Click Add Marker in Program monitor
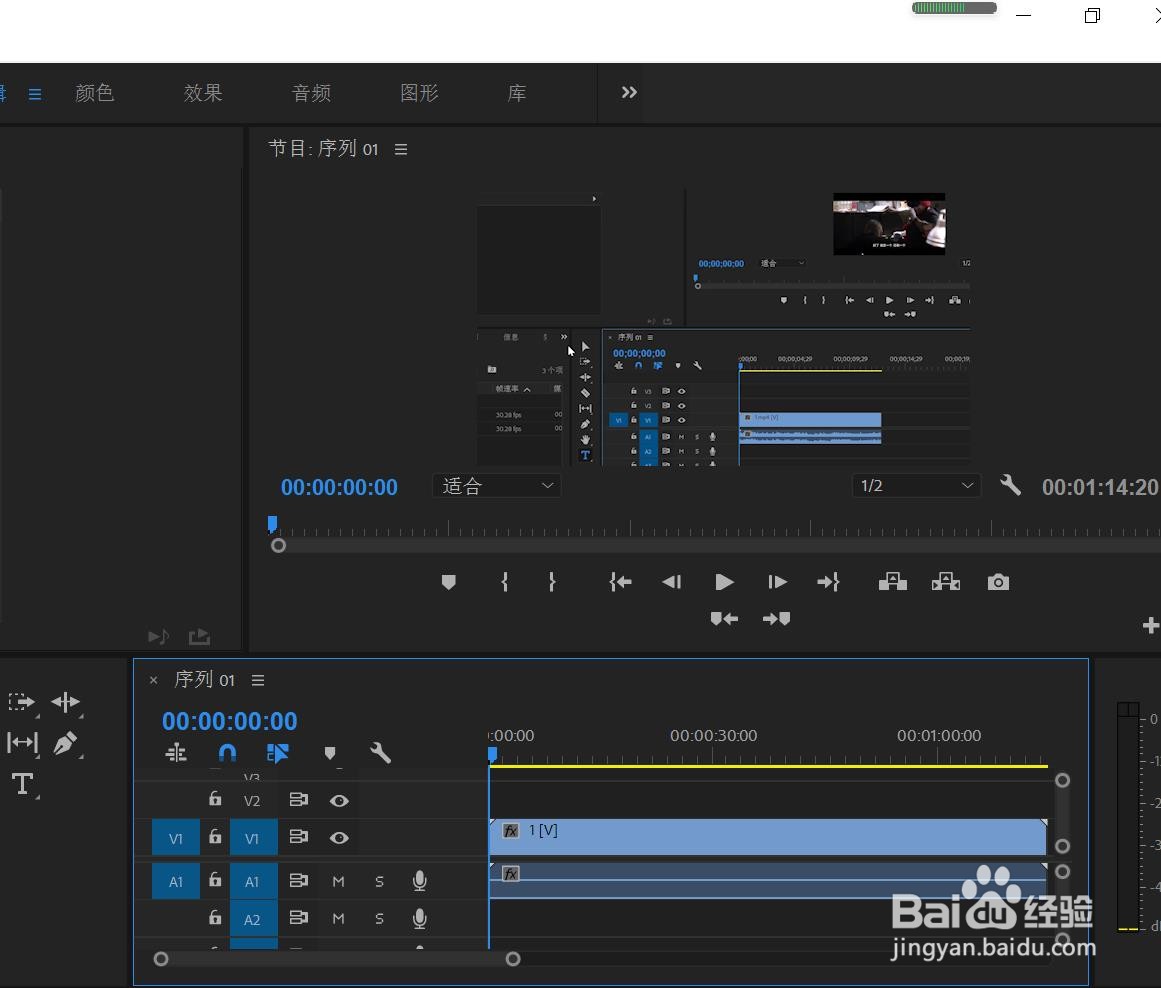Viewport: 1161px width, 988px height. tap(448, 582)
